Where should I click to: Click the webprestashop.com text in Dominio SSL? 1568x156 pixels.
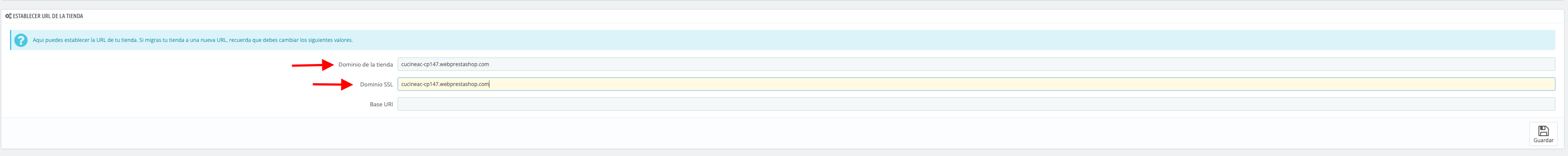pyautogui.click(x=464, y=84)
